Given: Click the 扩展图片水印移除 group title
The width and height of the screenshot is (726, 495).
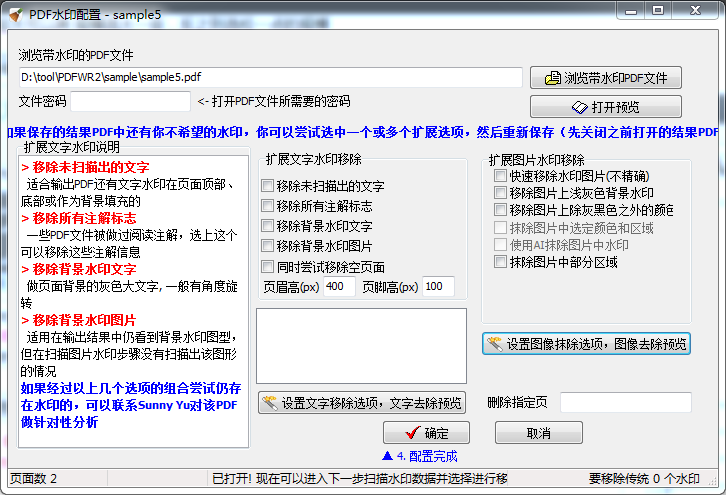Looking at the screenshot, I should 537,160.
